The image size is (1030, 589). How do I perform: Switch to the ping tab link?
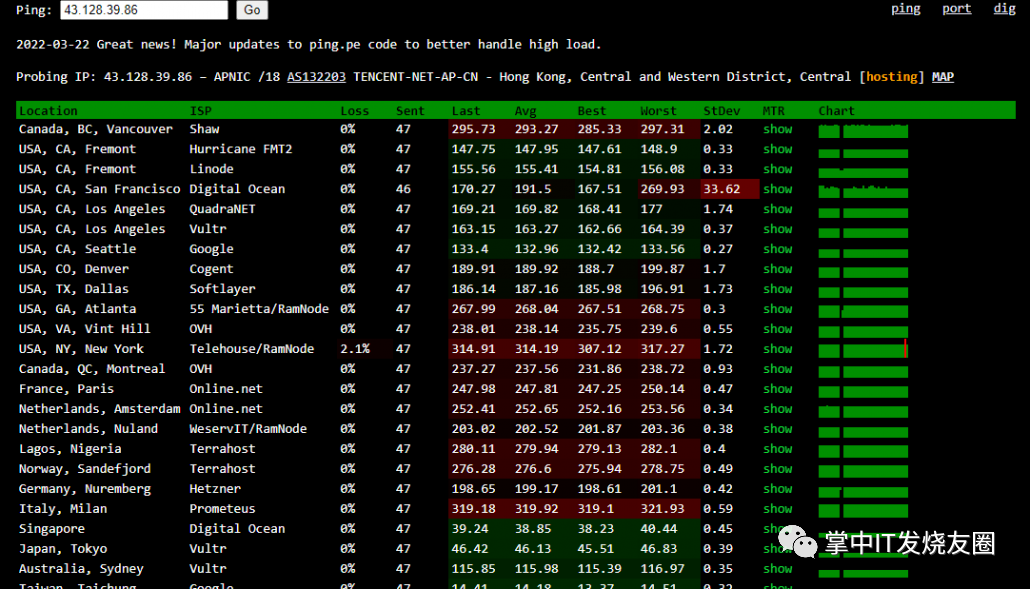point(906,9)
